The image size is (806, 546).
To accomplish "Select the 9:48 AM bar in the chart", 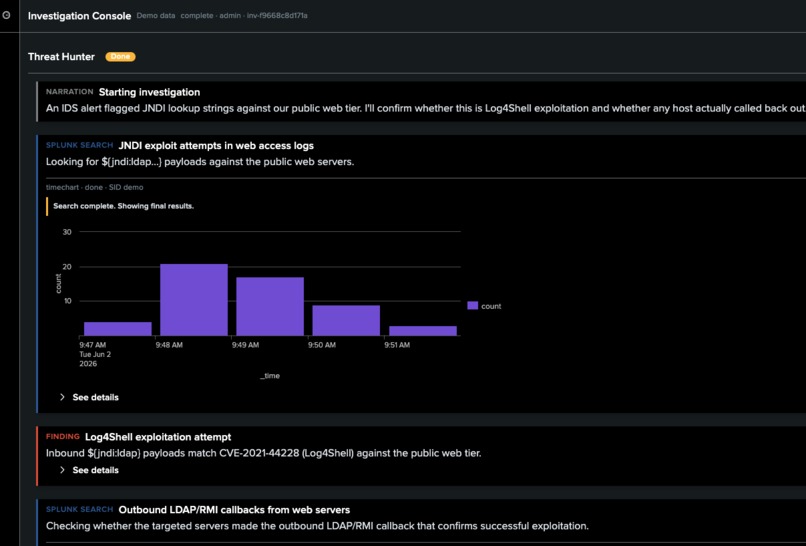I will click(194, 300).
